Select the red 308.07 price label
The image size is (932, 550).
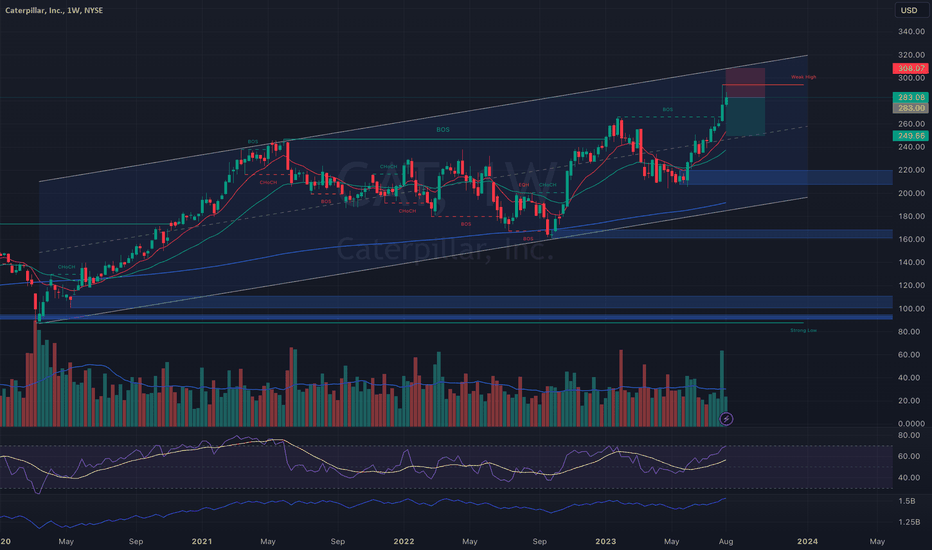point(911,68)
